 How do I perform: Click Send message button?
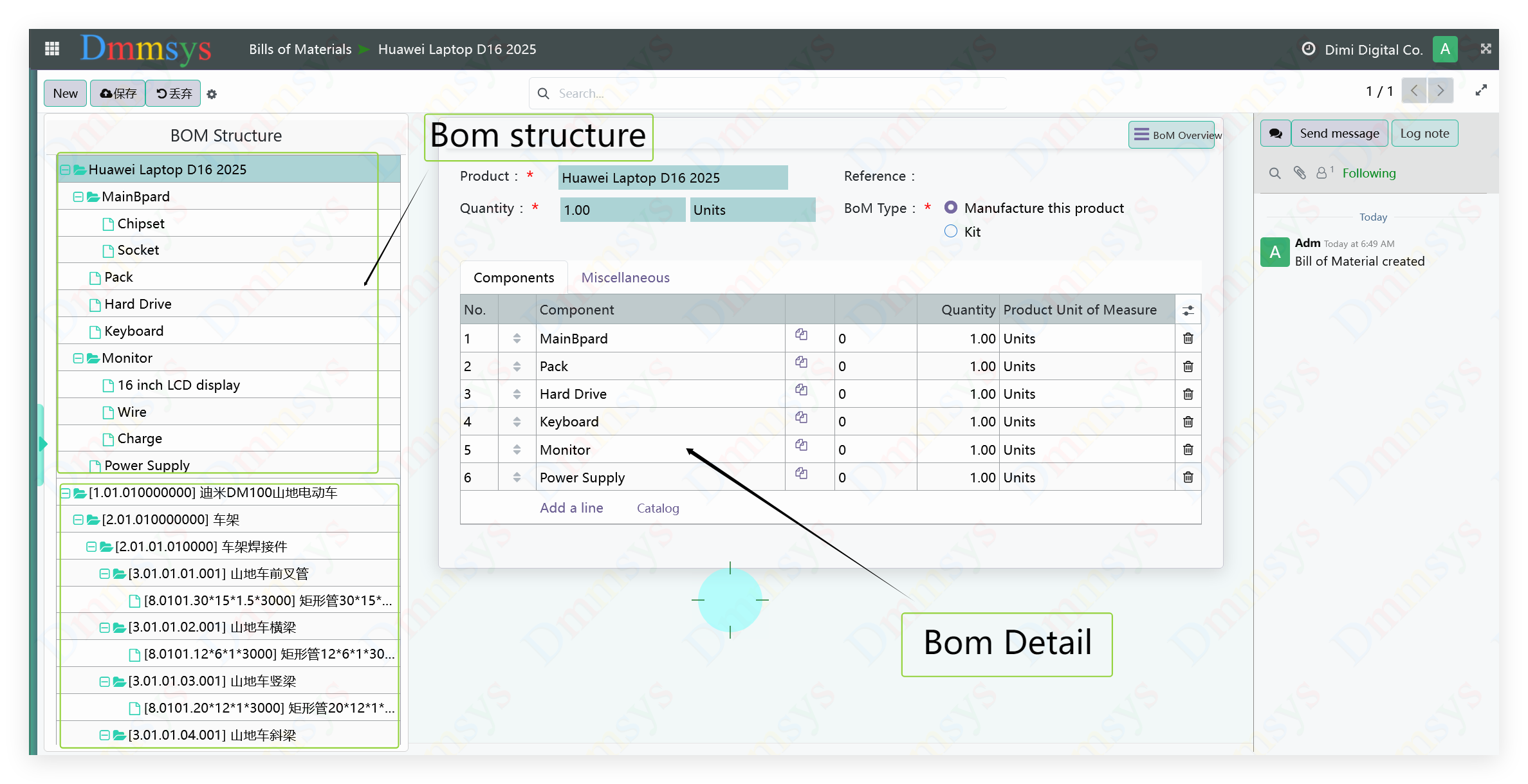(1339, 134)
